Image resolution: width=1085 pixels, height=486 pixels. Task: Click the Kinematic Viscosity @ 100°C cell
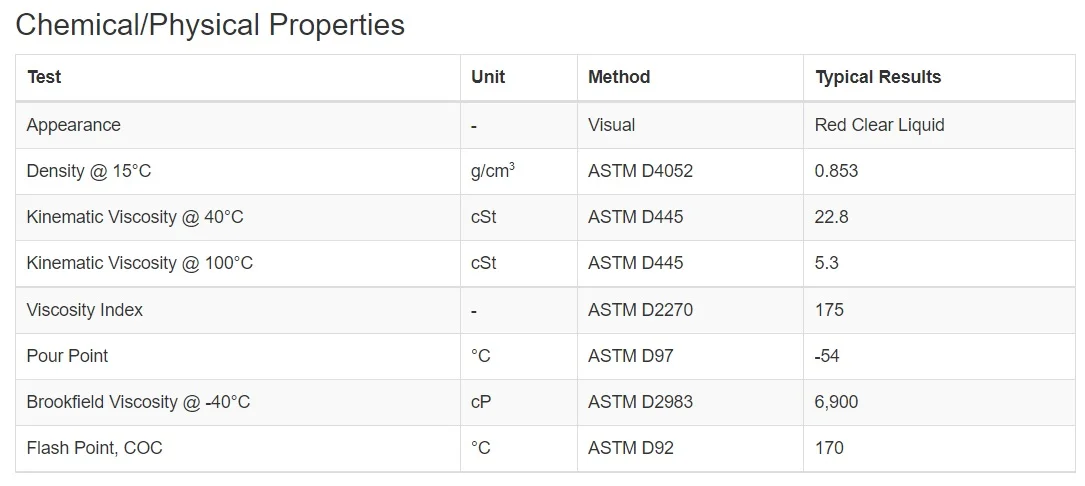point(139,263)
